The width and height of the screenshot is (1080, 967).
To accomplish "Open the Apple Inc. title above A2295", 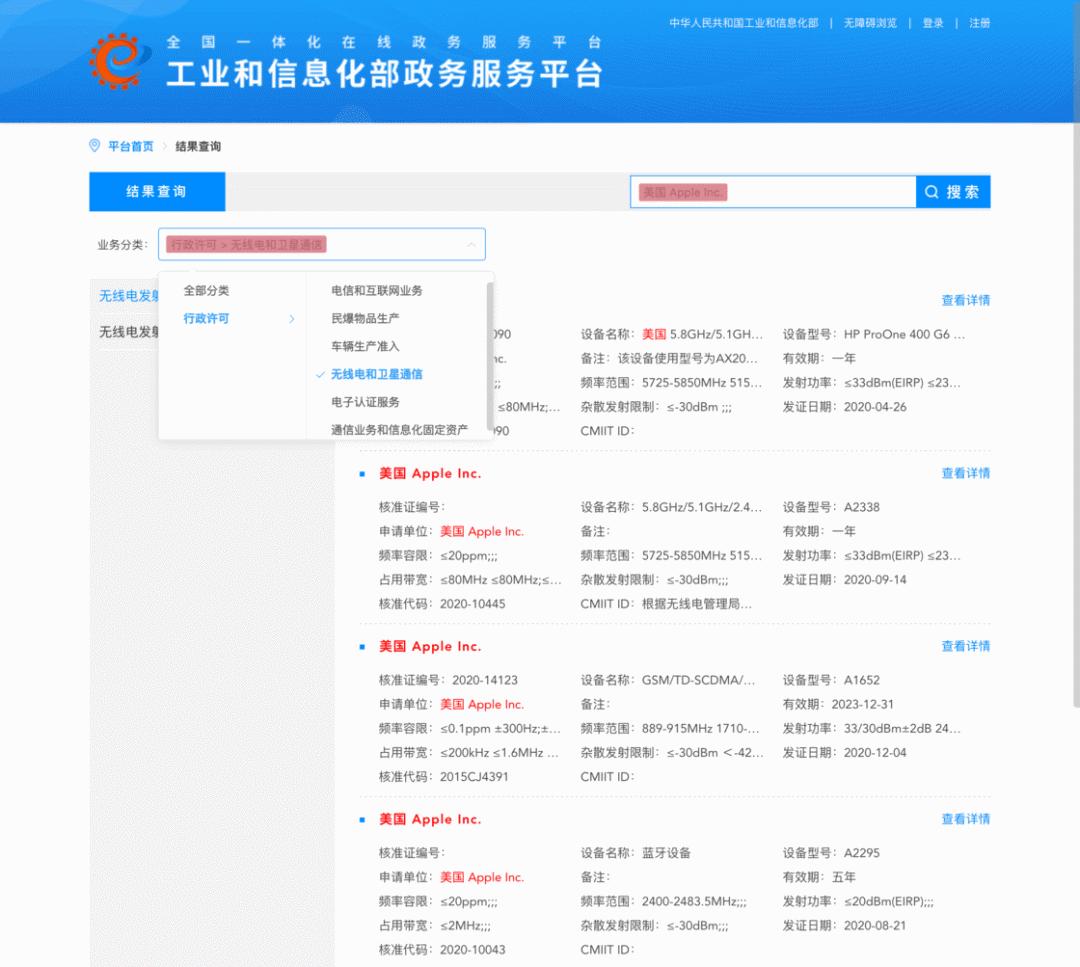I will [x=430, y=819].
